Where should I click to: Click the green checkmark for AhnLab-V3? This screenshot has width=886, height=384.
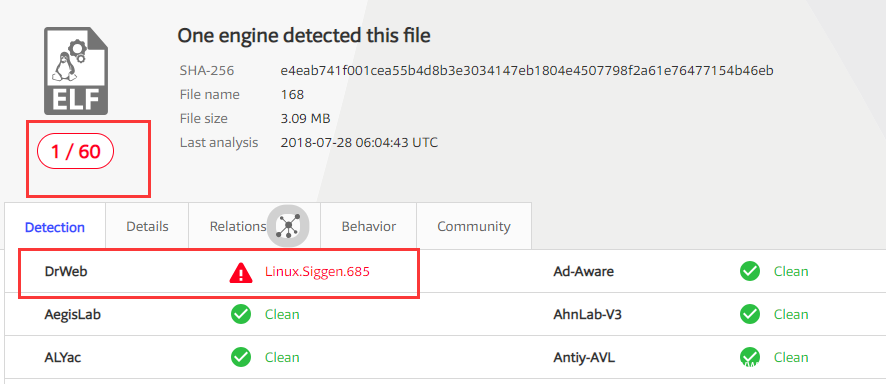pos(750,314)
